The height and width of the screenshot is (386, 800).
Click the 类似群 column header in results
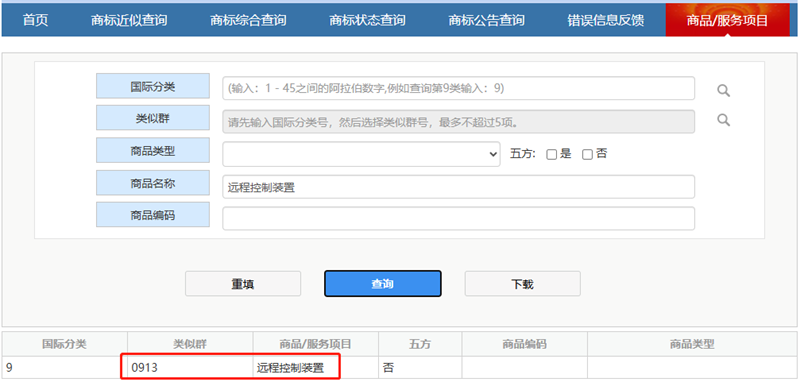point(190,344)
